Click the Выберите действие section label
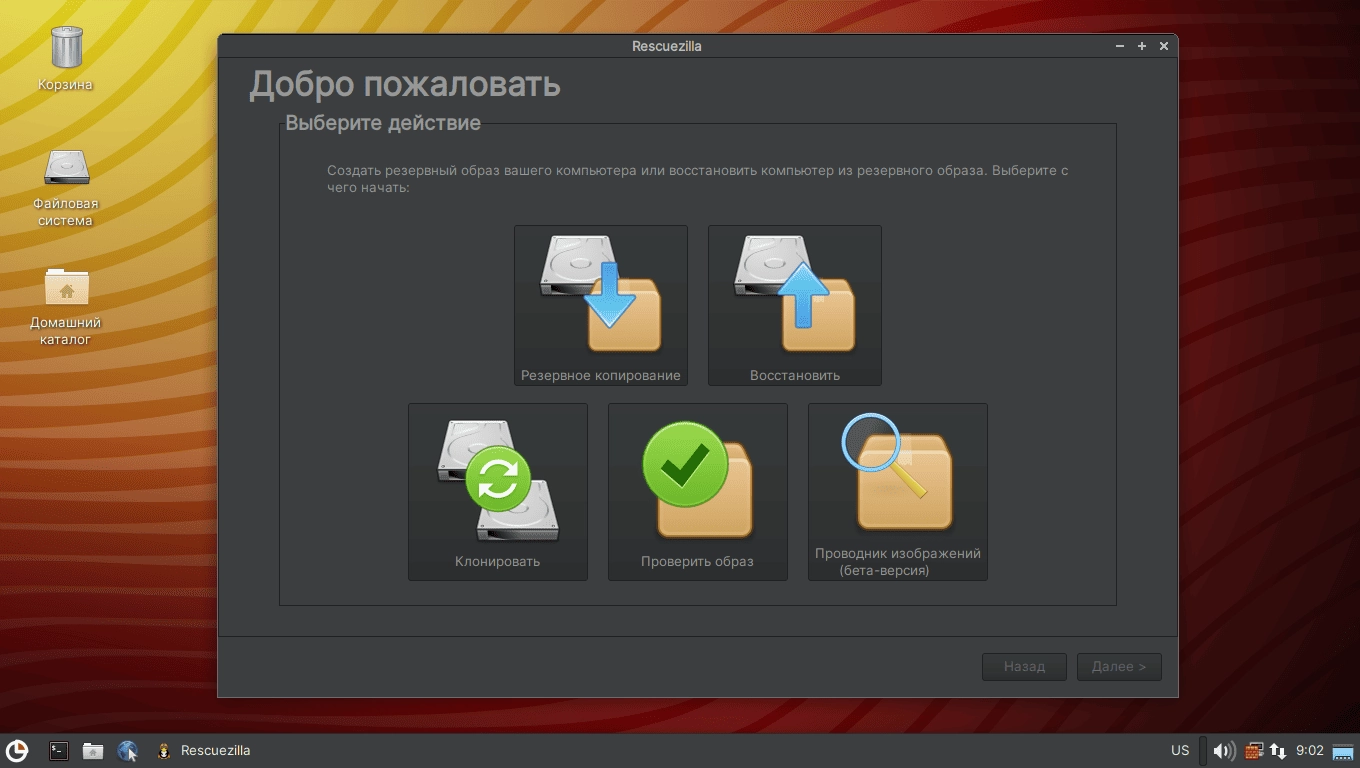 (x=383, y=123)
